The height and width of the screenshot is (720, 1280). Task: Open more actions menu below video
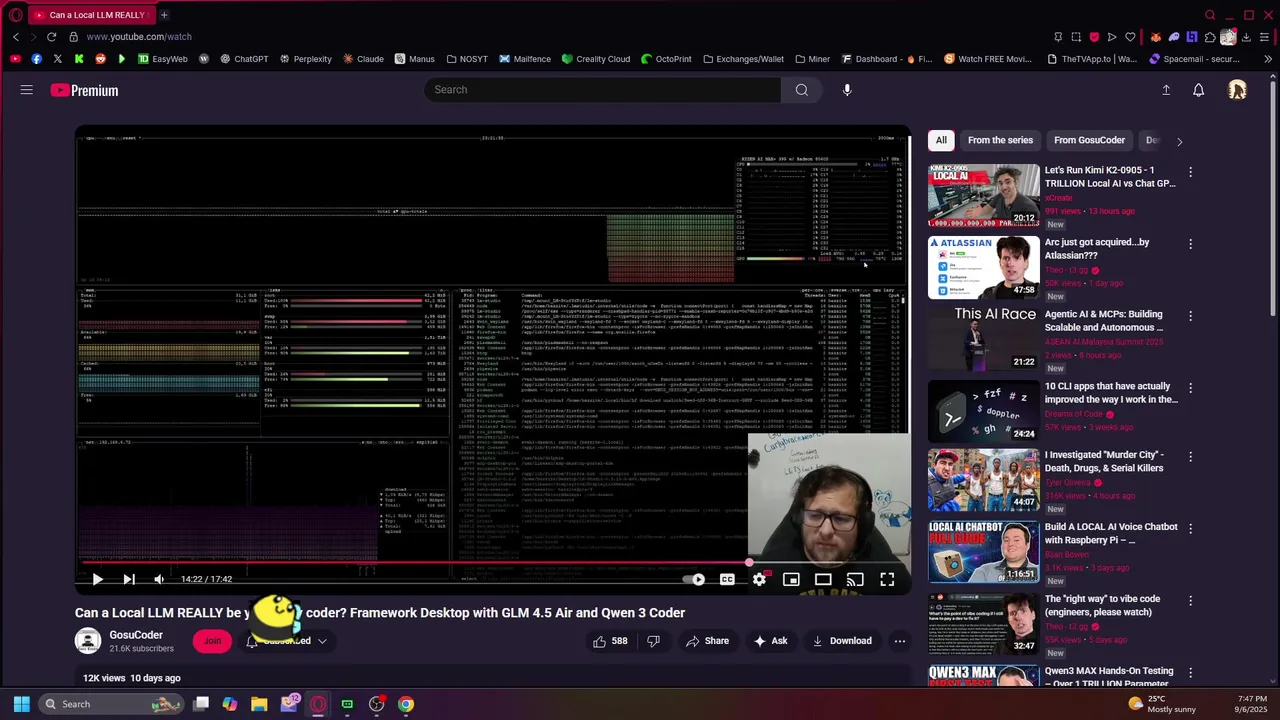(900, 641)
